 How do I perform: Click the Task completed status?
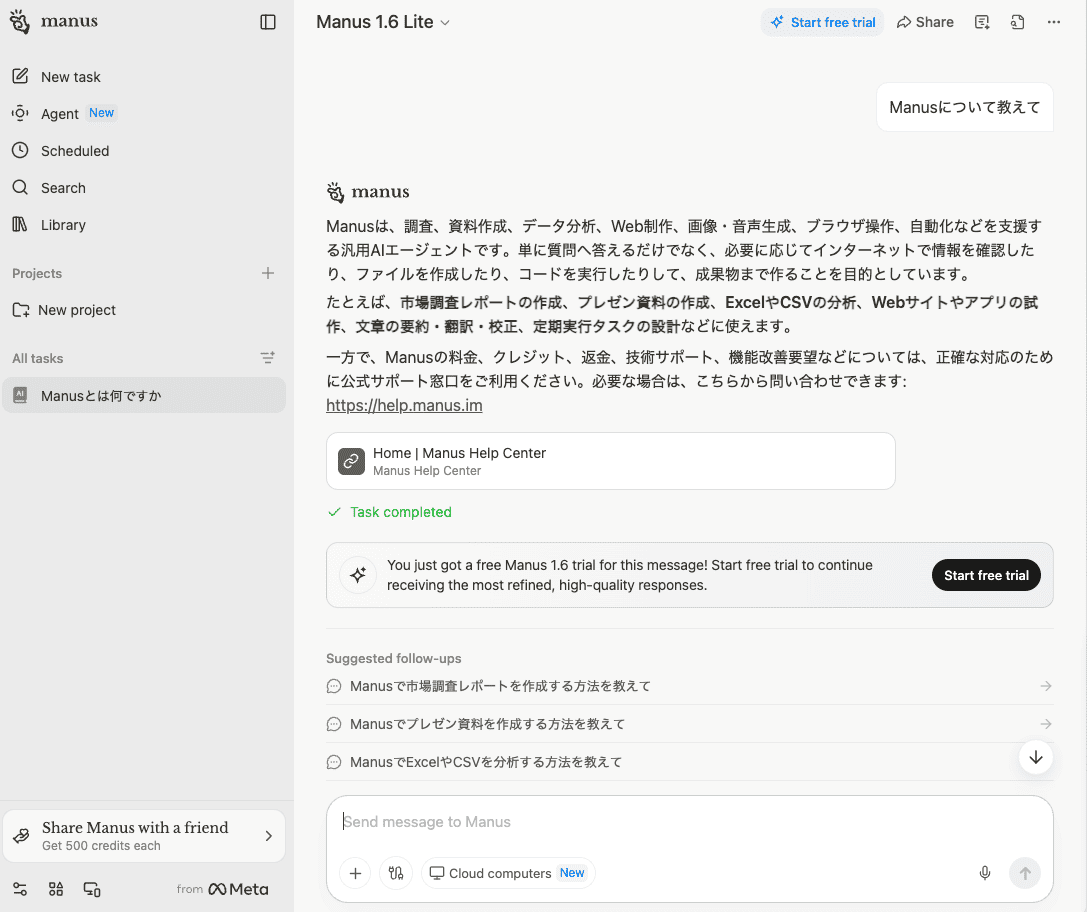point(390,512)
